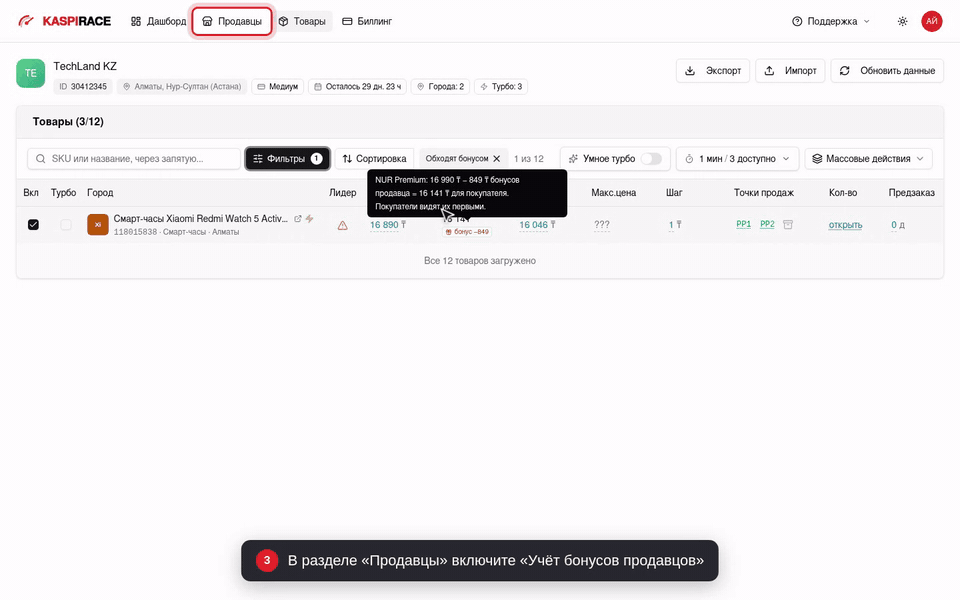Screen dimensions: 960x600
Task: Click the TE seller avatar
Action: (x=31, y=73)
